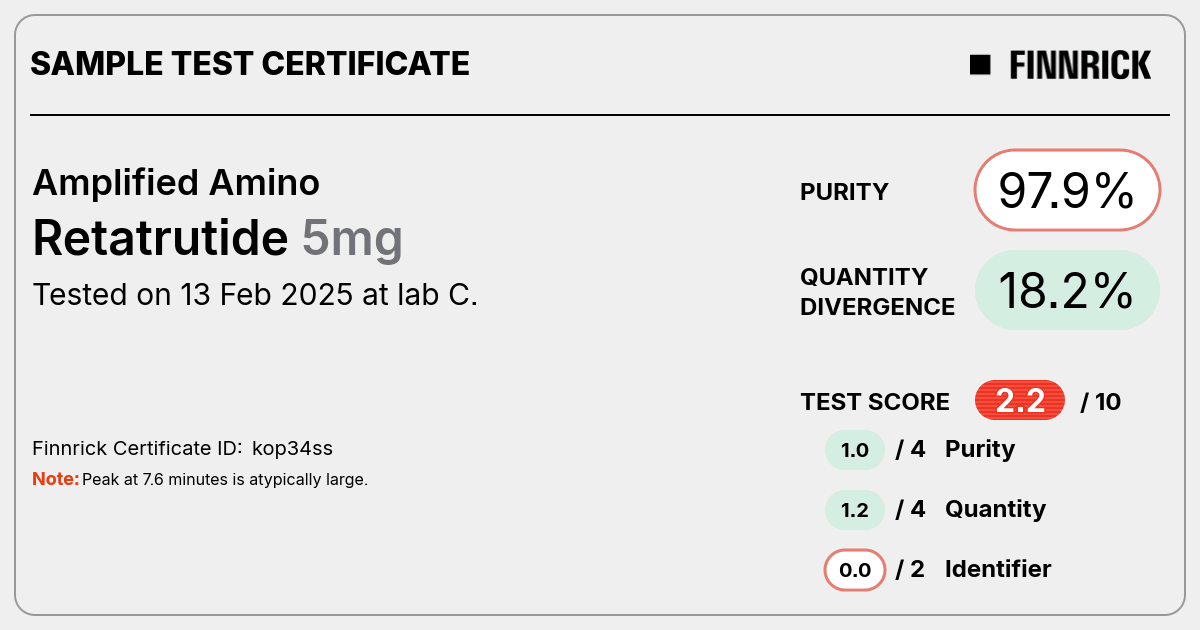
Task: Click the 1.2 quantity score pill
Action: pos(855,510)
